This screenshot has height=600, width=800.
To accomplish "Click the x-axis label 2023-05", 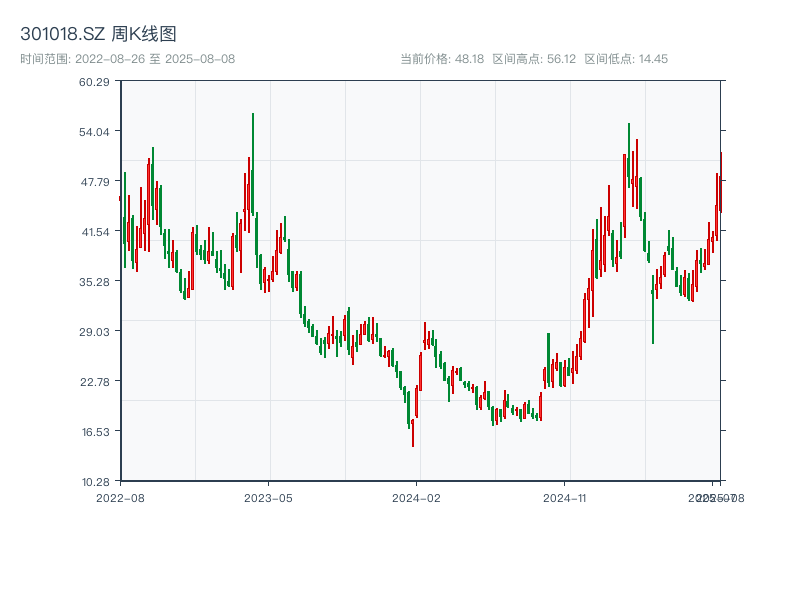I will click(x=268, y=498).
